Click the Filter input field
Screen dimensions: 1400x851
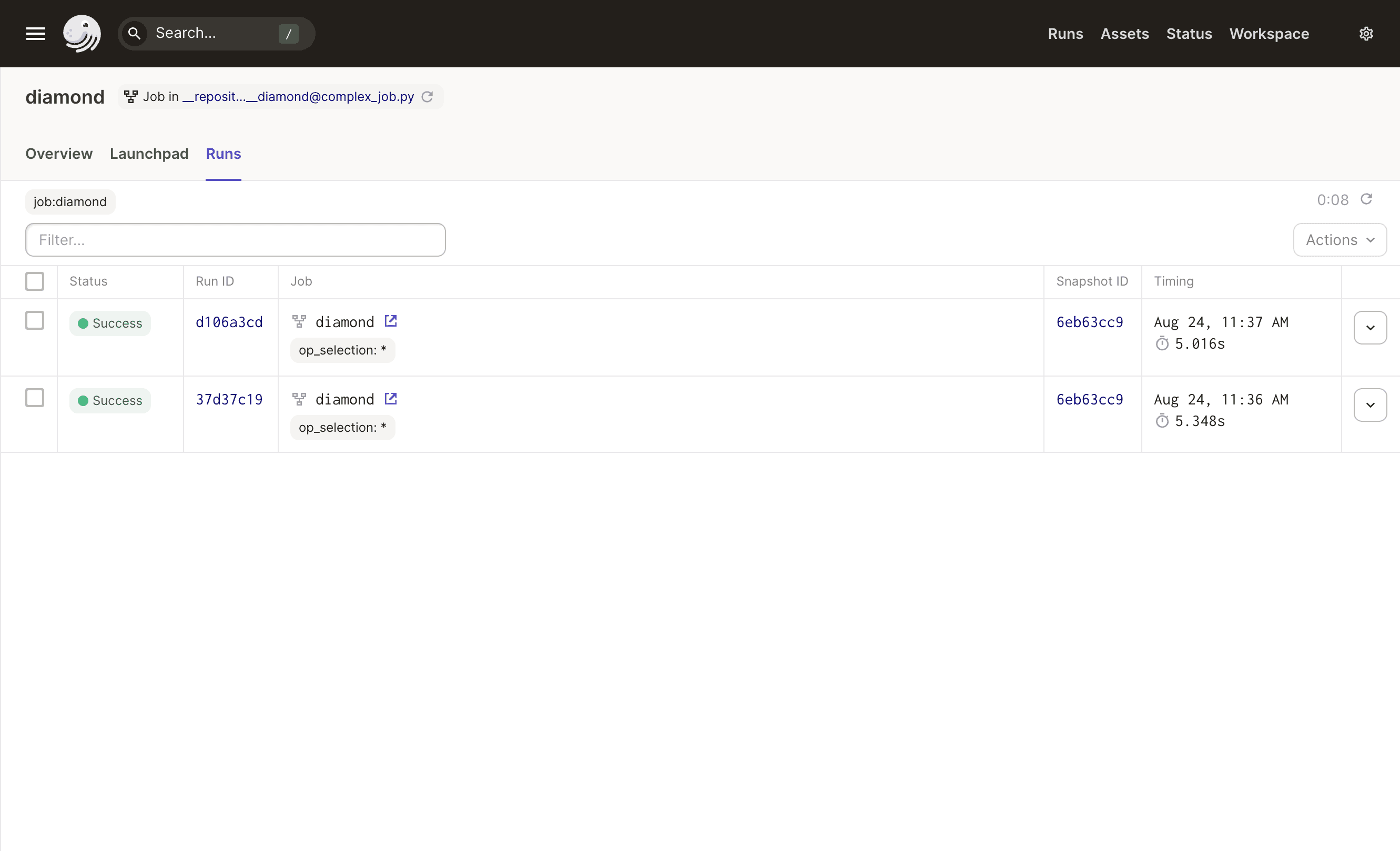[x=235, y=240]
